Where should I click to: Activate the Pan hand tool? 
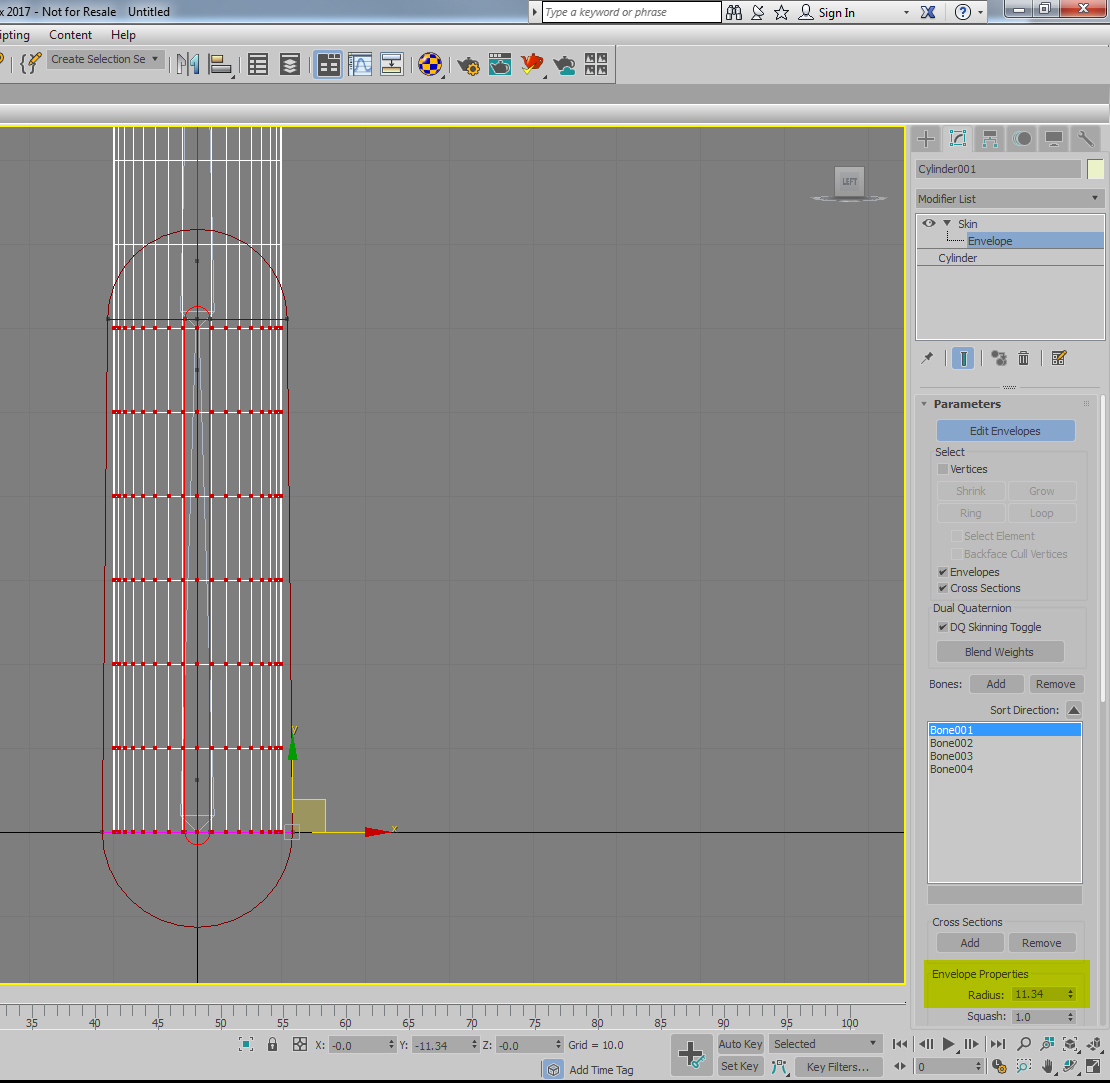point(1048,1068)
